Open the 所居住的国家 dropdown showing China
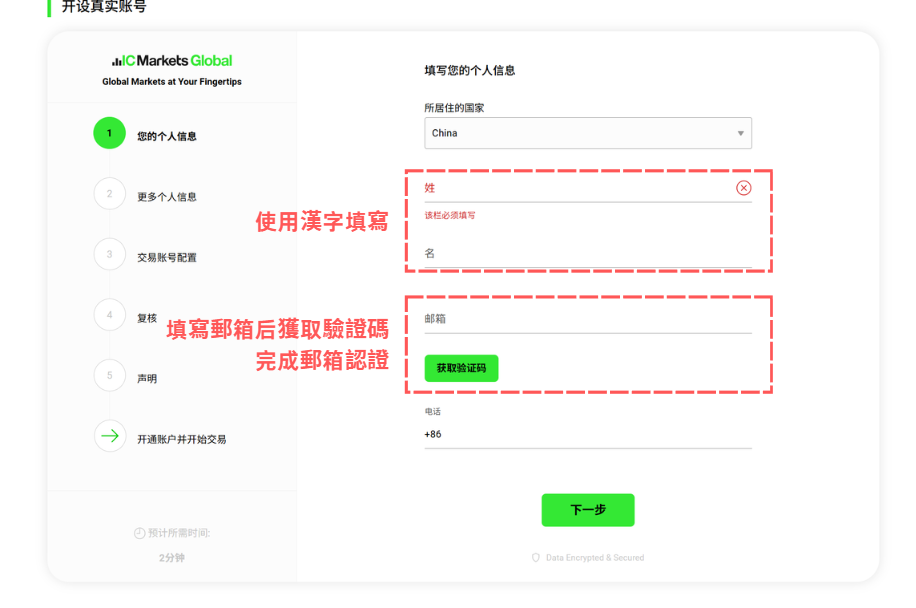Viewport: 916px width, 608px height. (587, 133)
